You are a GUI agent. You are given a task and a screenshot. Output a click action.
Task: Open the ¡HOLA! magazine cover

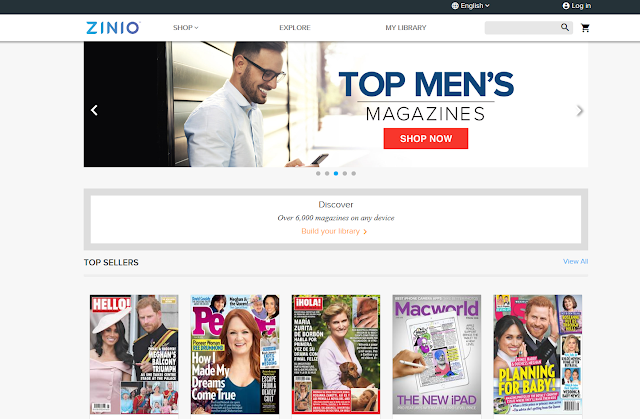point(336,355)
